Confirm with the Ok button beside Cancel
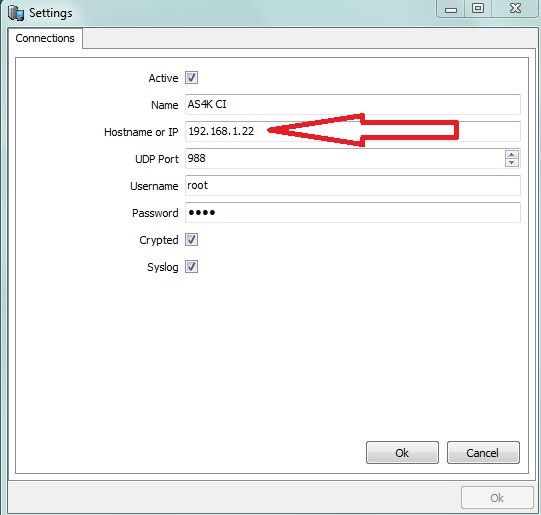This screenshot has width=541, height=515. 402,453
